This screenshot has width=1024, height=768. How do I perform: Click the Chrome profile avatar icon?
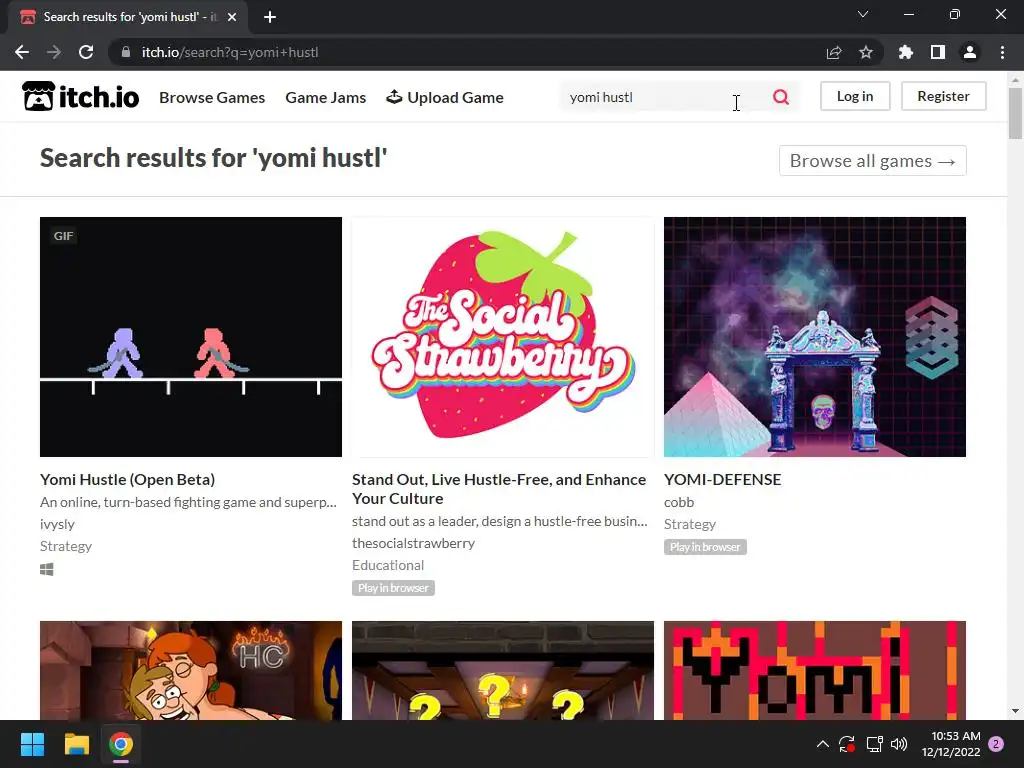click(970, 52)
